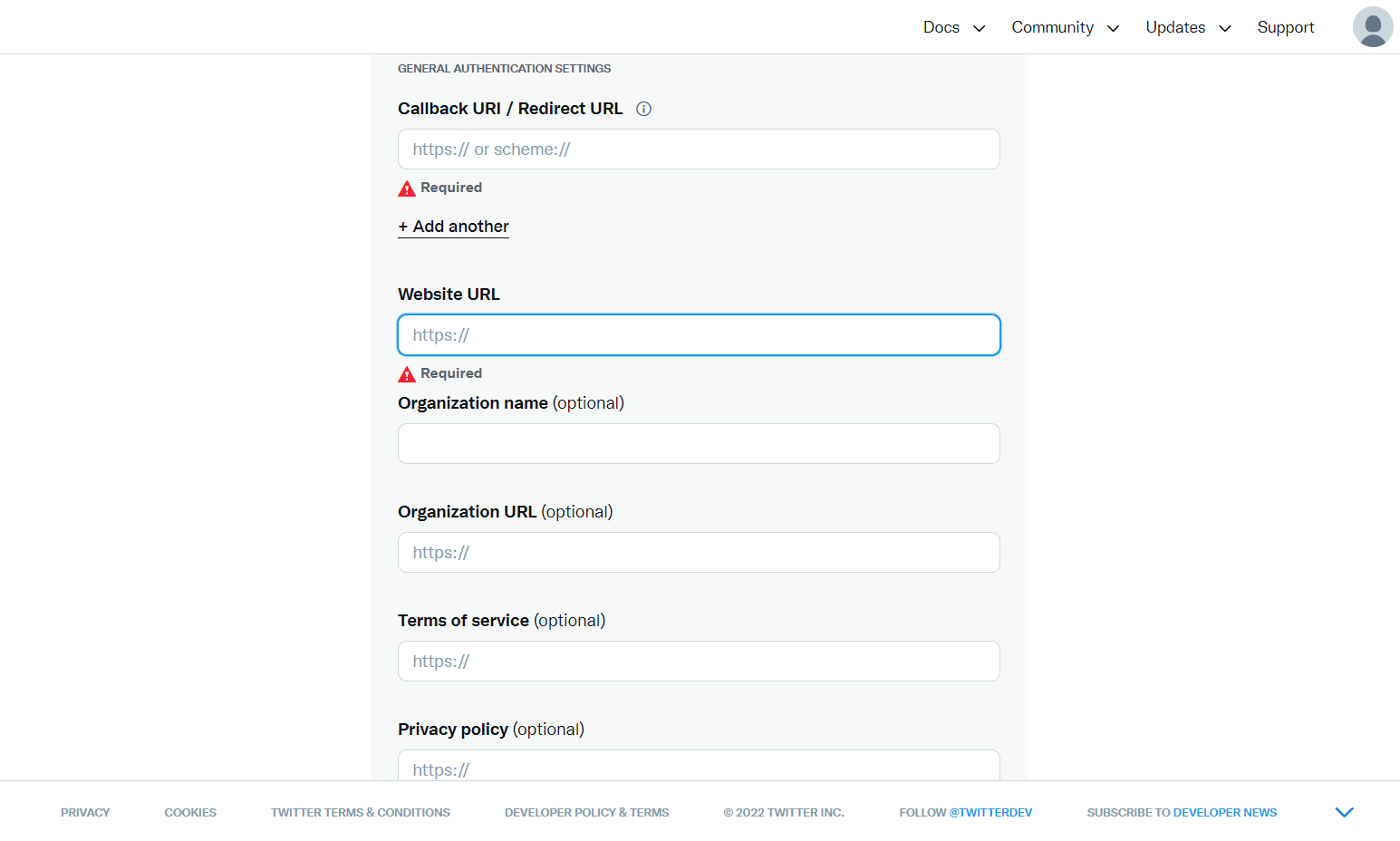Click the Add another callback link

[x=453, y=227]
